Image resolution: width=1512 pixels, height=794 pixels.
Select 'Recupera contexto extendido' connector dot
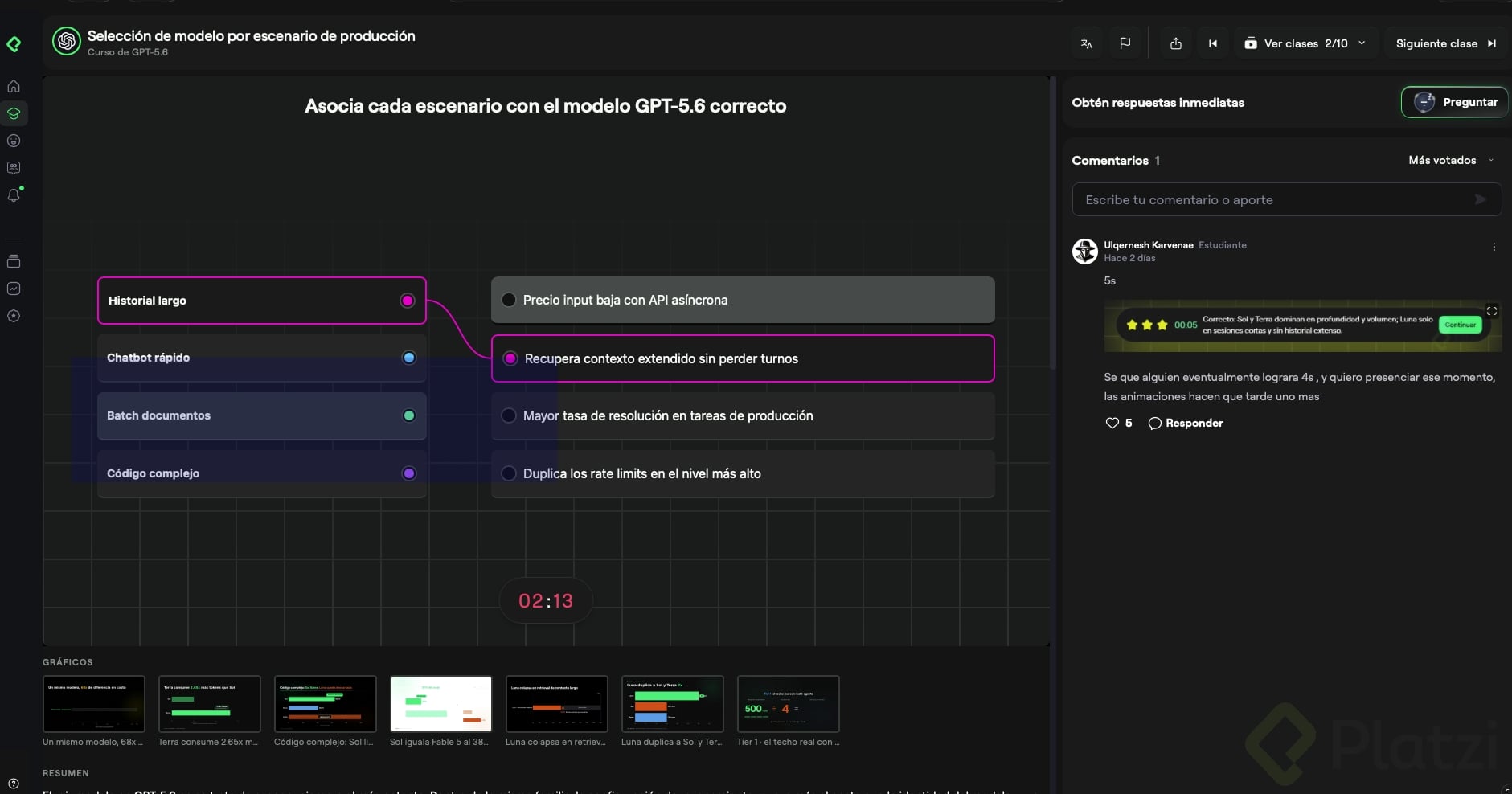click(510, 358)
